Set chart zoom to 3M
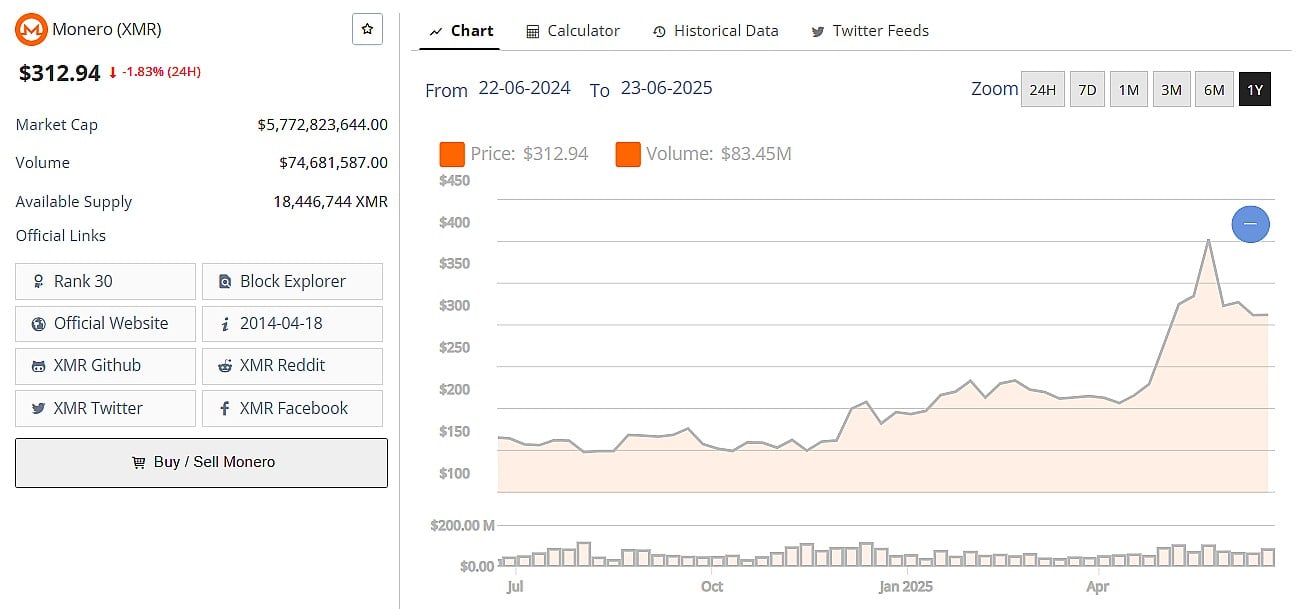 coord(1171,89)
